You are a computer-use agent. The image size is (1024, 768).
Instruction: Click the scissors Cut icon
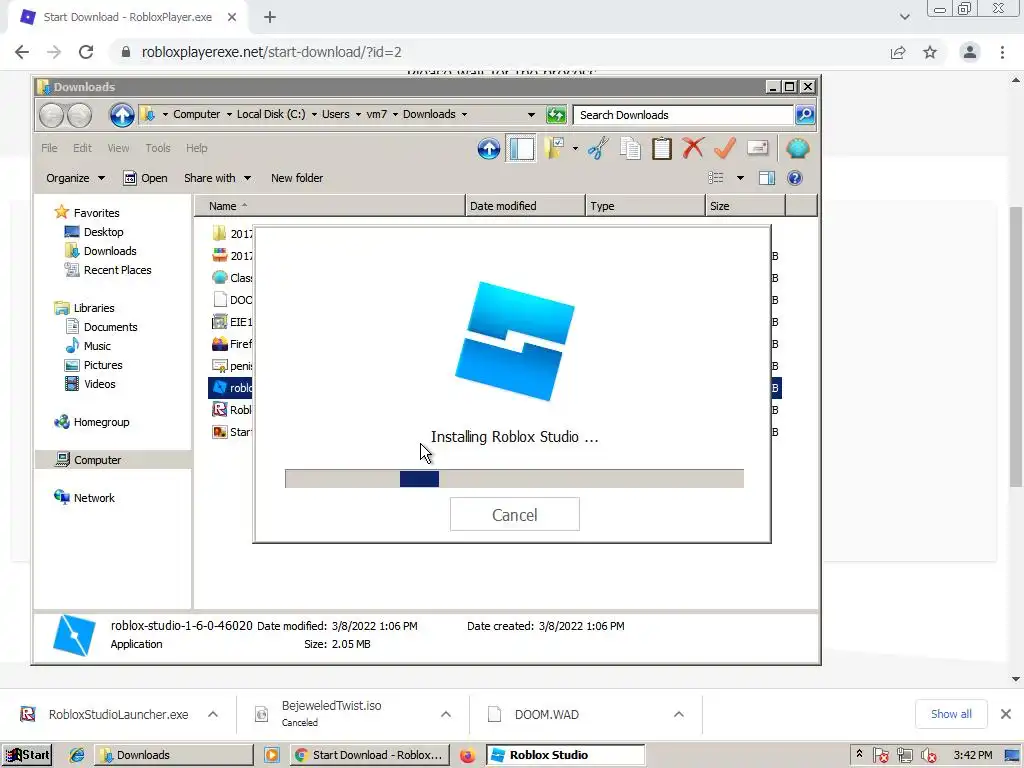[598, 149]
